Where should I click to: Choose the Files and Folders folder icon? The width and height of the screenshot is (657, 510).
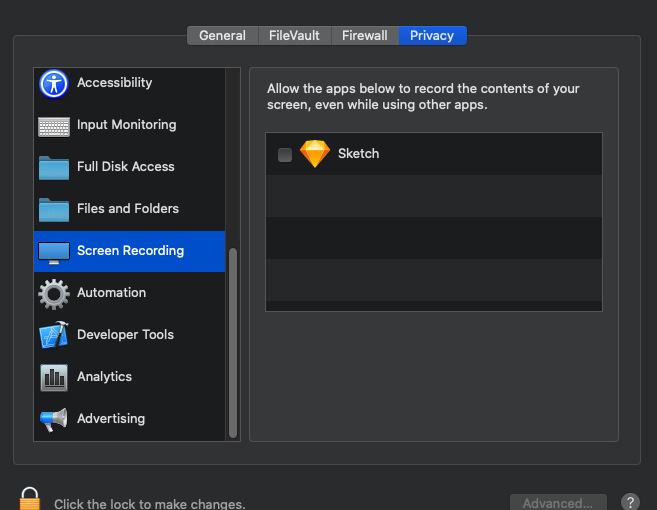coord(54,210)
